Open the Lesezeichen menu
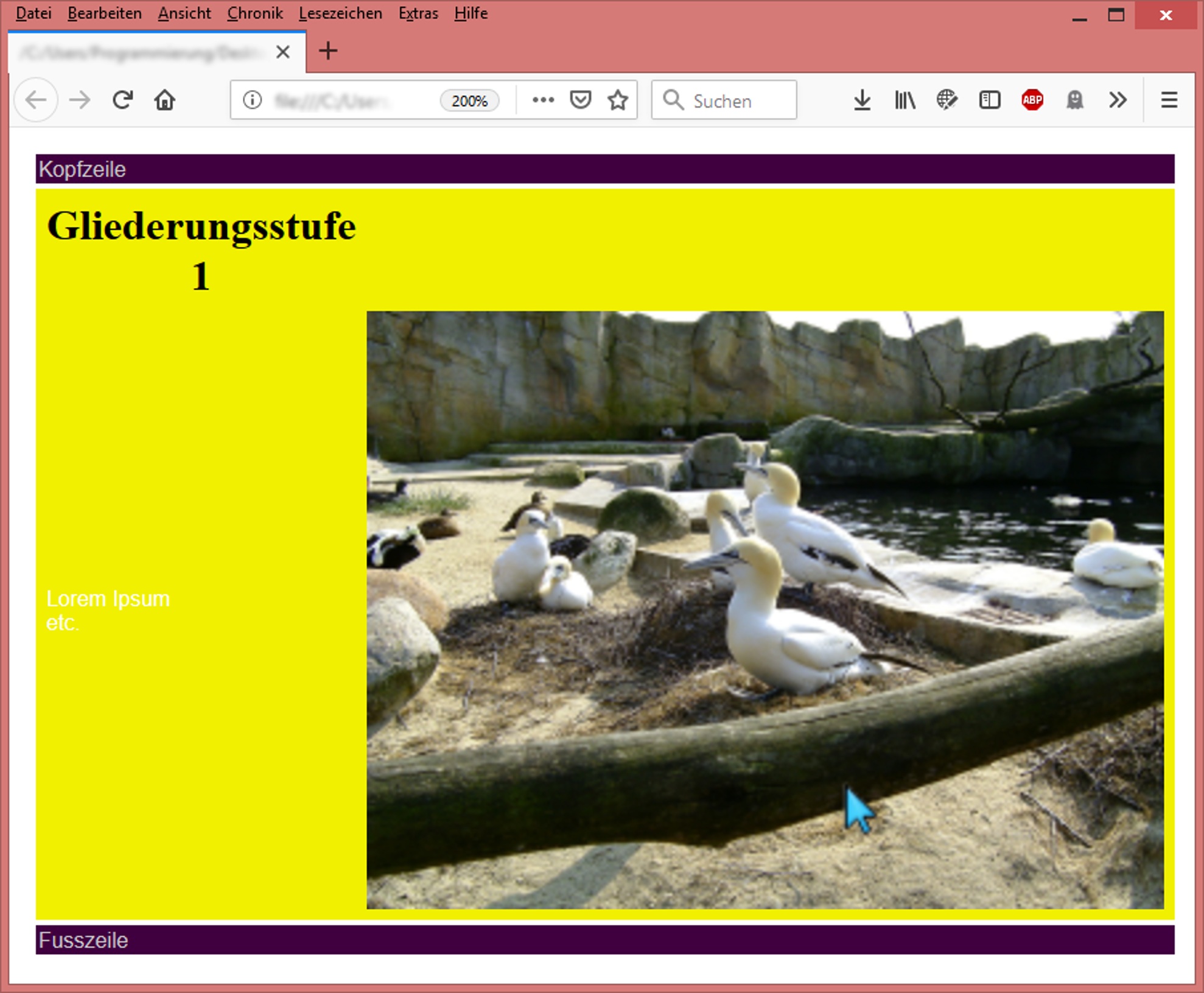 [x=340, y=13]
